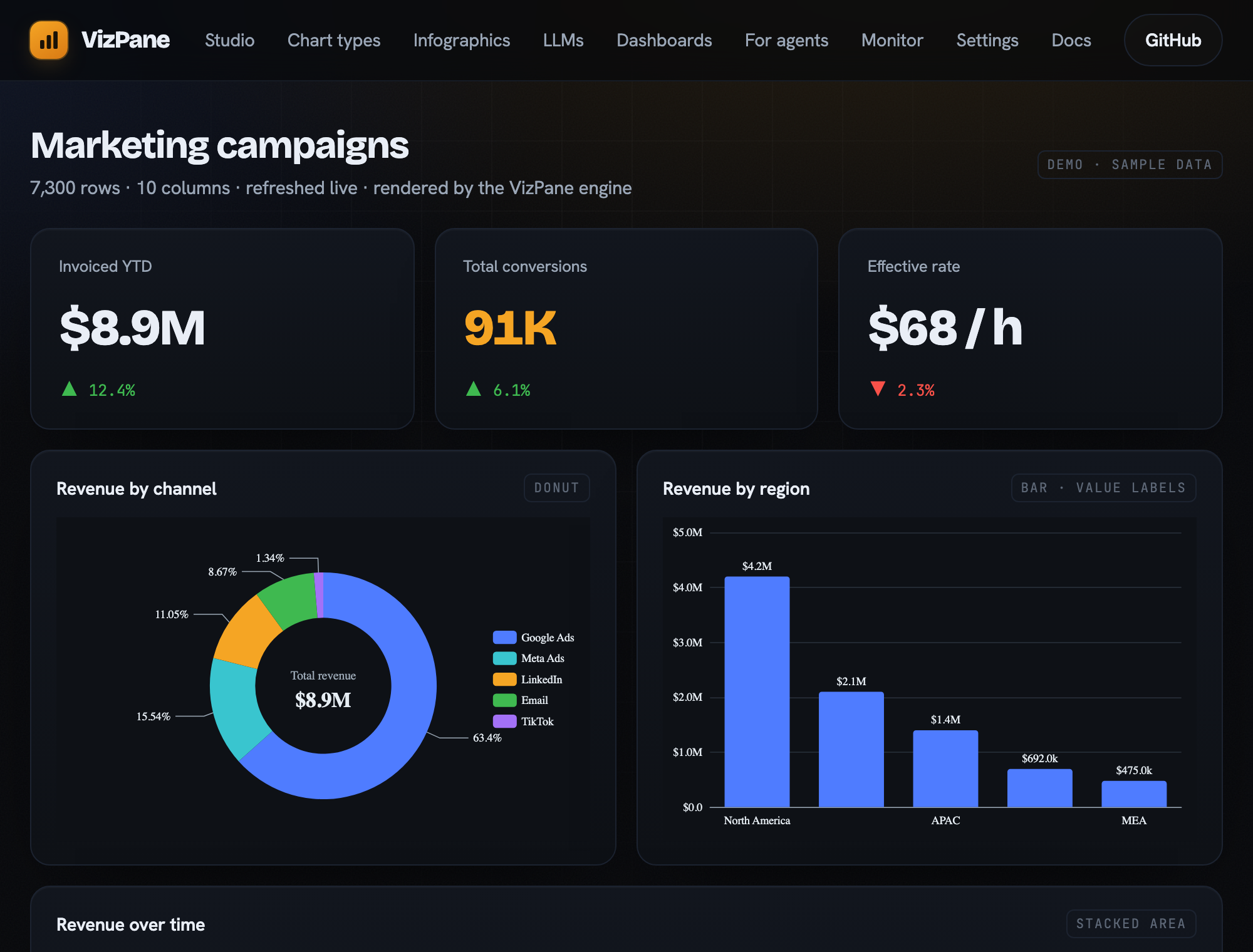Open the Studio nav item
This screenshot has height=952, width=1253.
pos(229,40)
